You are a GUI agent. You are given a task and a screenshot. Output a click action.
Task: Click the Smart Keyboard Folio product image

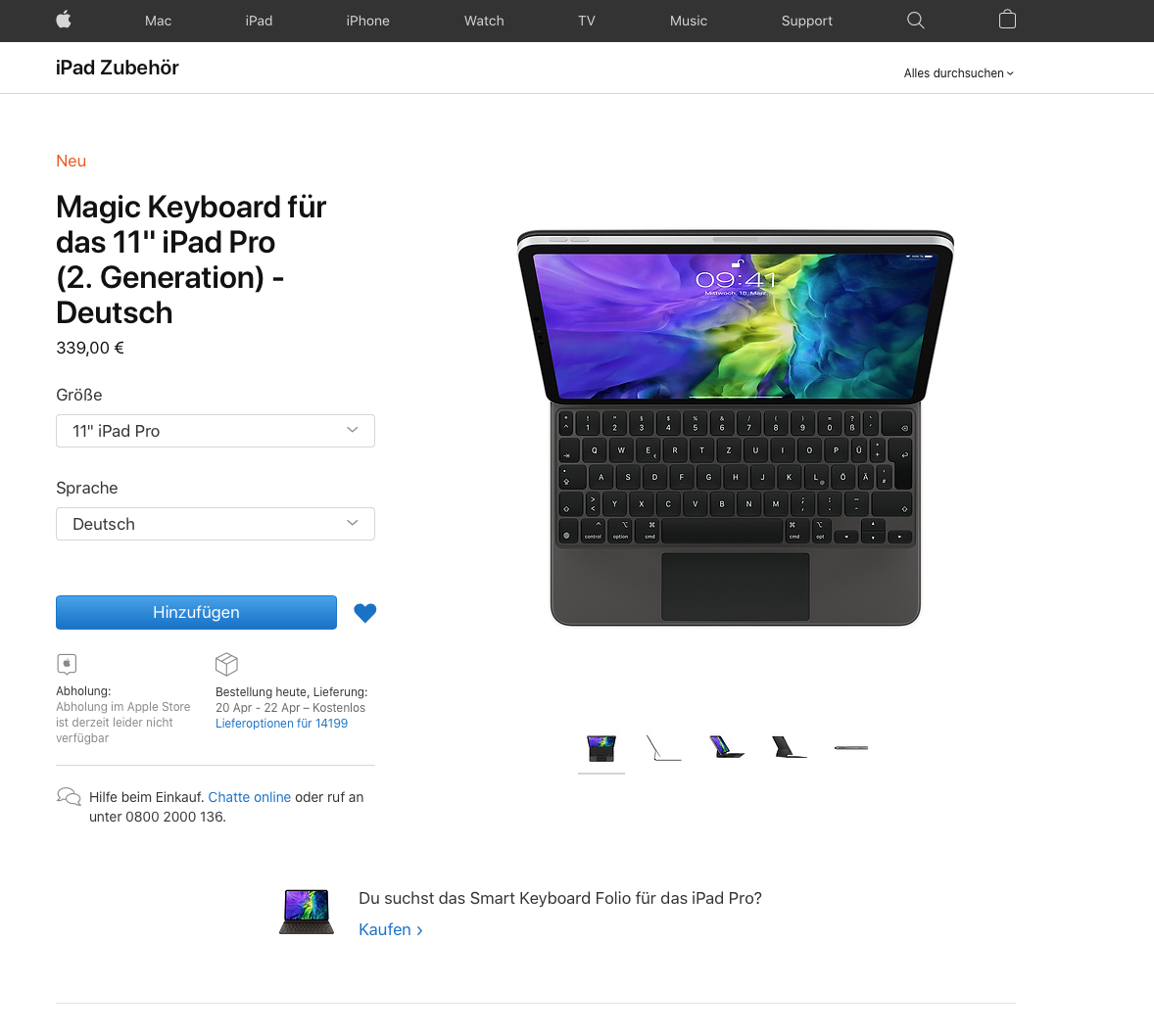tap(307, 912)
